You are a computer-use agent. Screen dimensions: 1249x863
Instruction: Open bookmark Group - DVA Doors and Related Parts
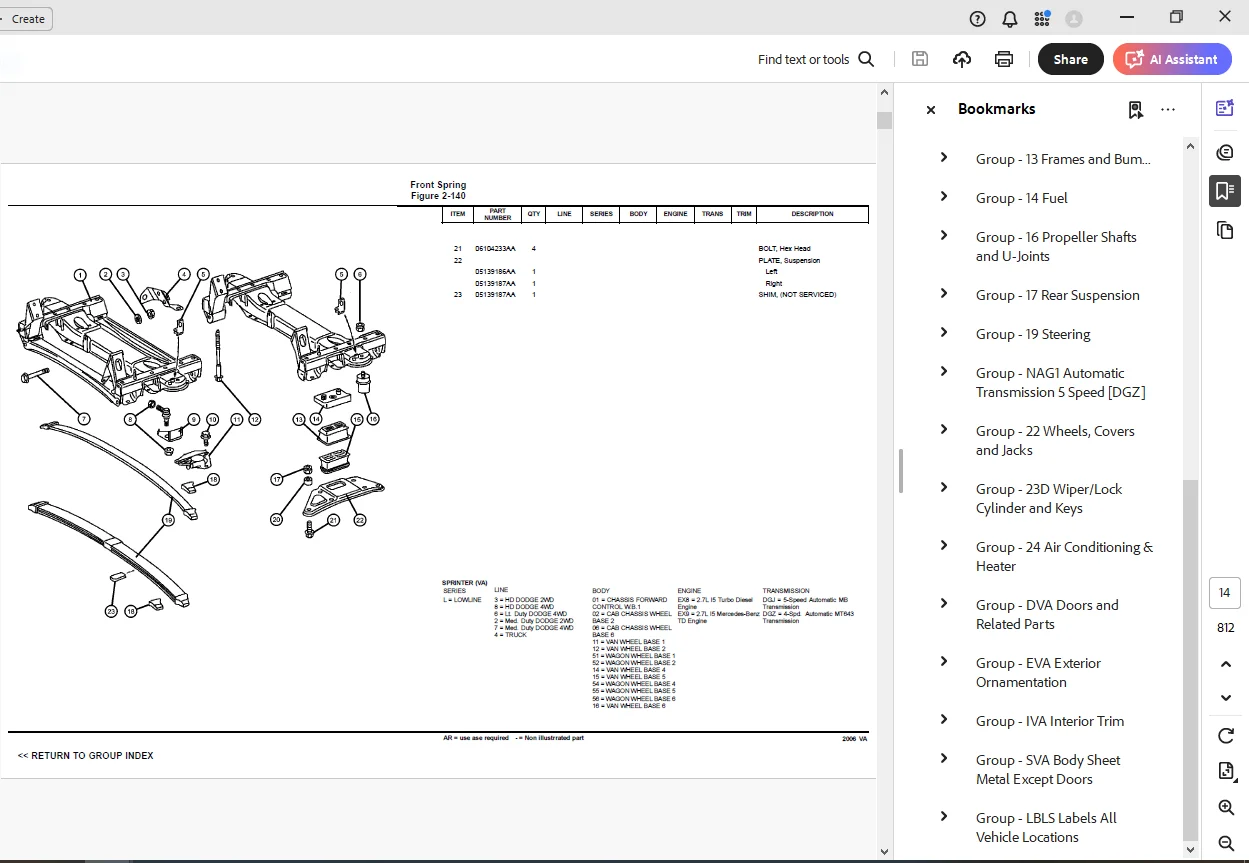tap(1047, 615)
